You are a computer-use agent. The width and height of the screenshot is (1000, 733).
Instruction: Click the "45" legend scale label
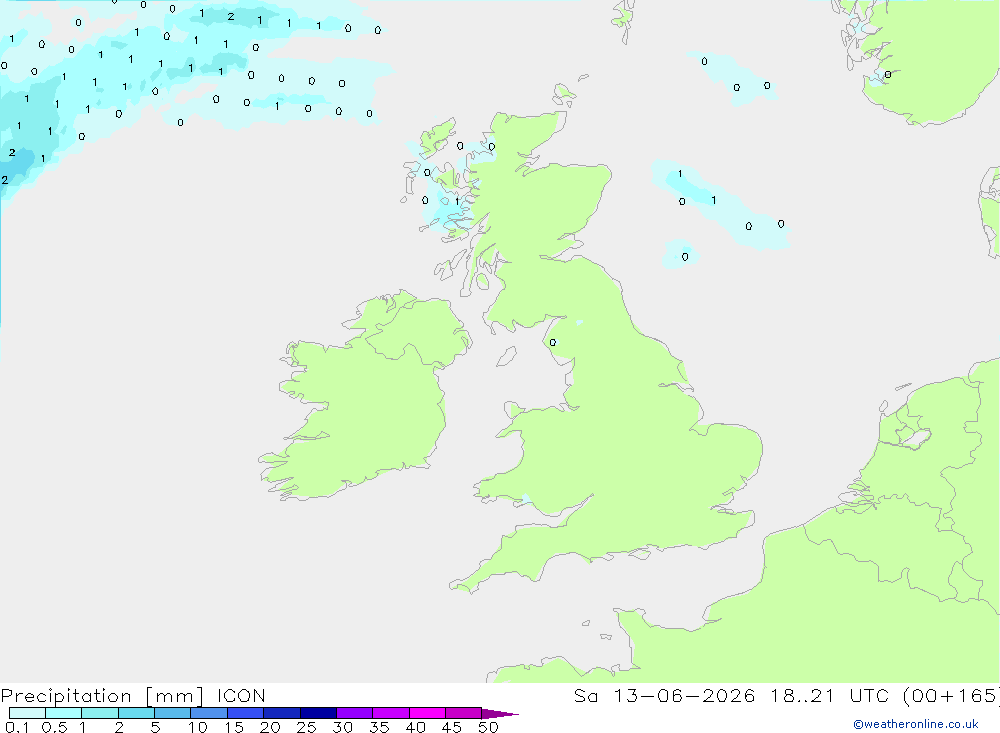click(x=452, y=727)
